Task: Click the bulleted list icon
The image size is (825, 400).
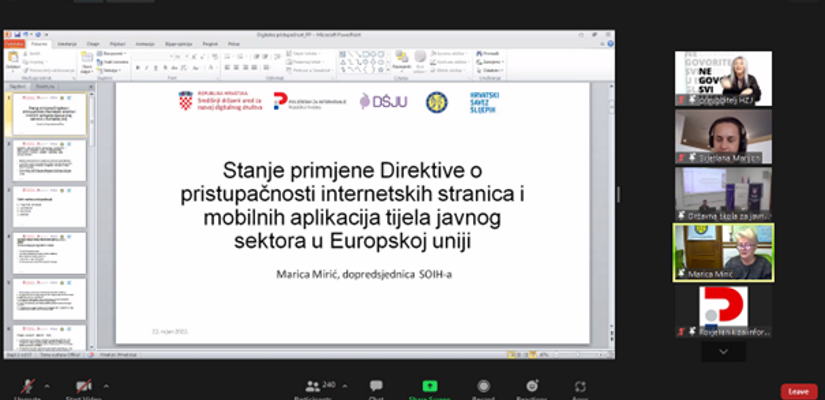Action: [228, 56]
